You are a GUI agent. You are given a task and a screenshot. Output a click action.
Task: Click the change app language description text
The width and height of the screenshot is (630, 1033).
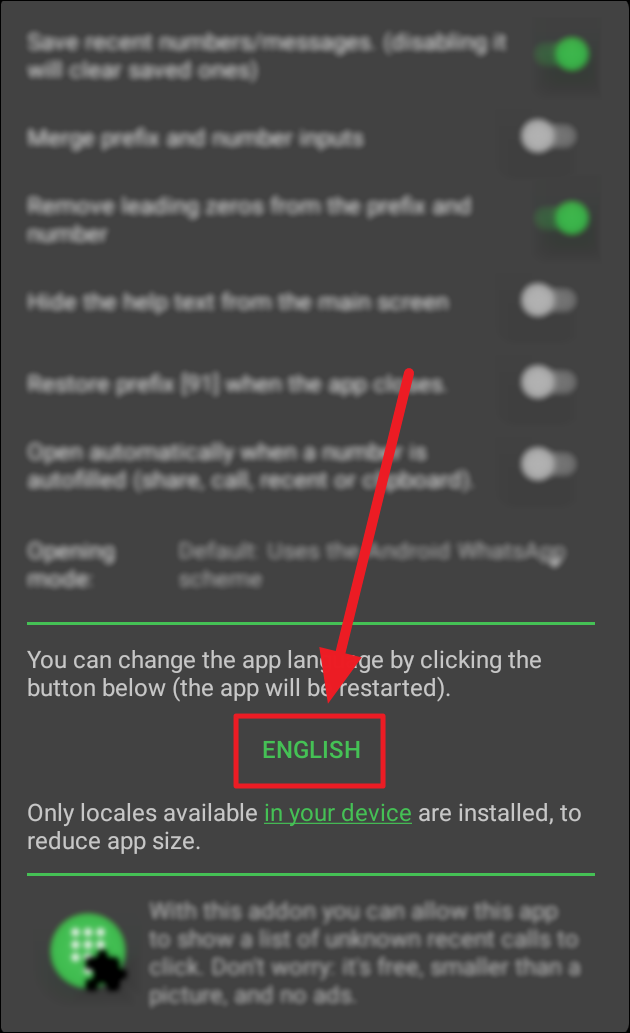pos(284,673)
